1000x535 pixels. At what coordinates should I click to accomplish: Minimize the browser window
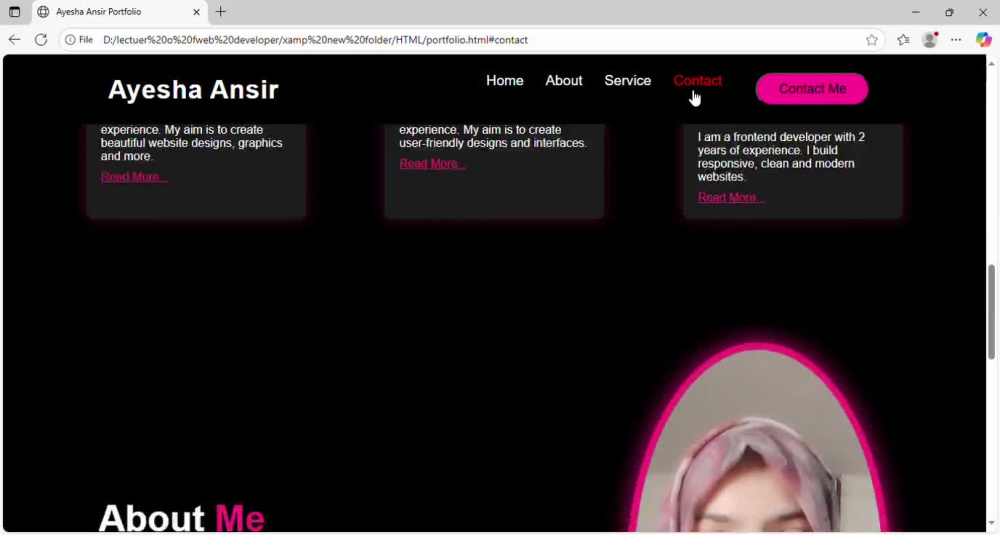click(916, 11)
